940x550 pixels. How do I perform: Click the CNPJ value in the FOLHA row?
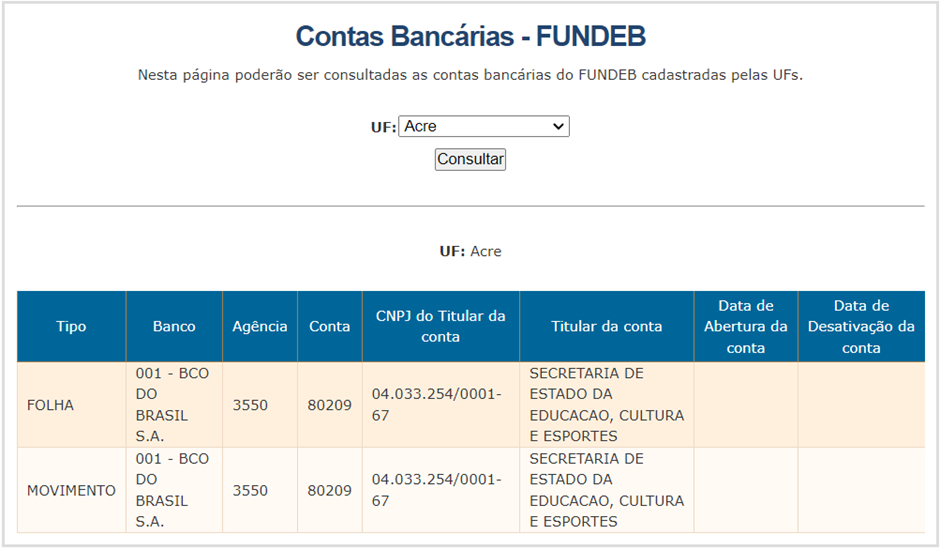[436, 405]
